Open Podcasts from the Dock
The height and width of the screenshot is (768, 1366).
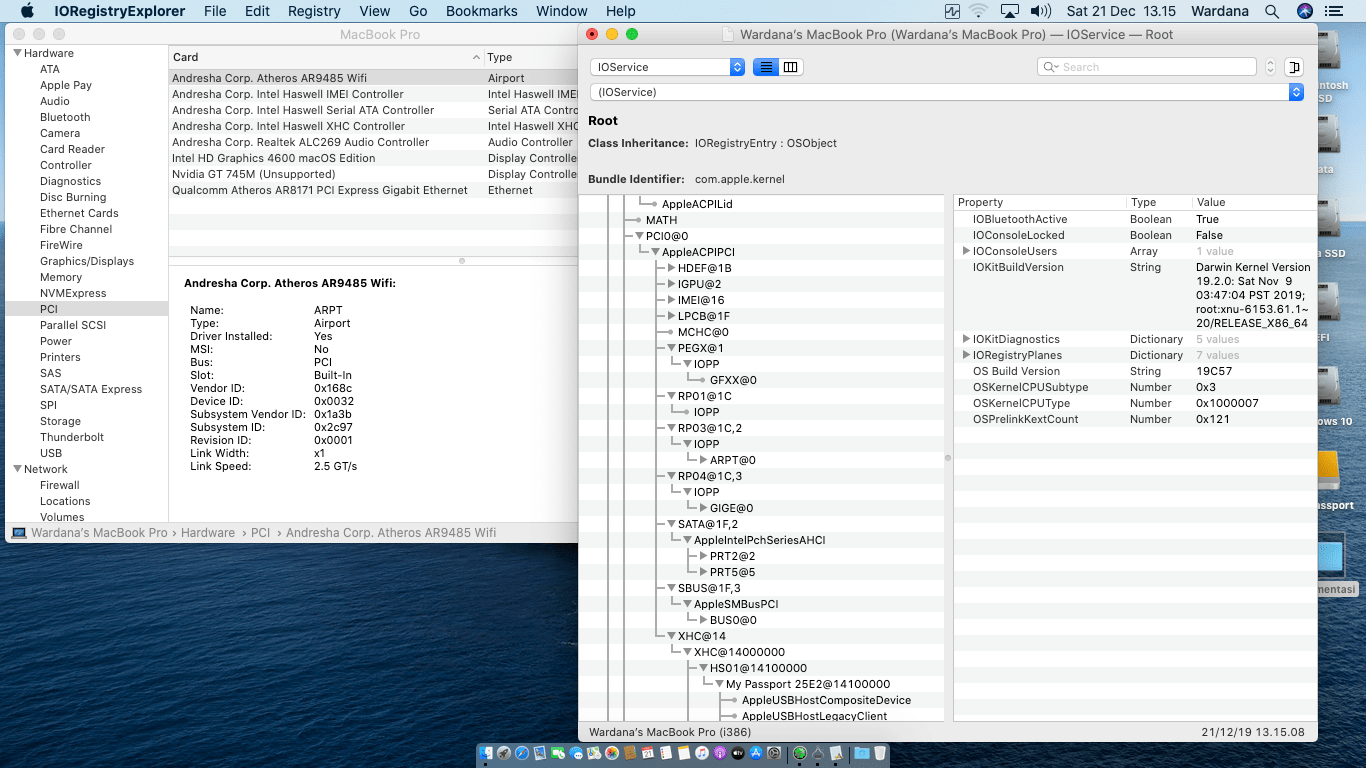(720, 753)
